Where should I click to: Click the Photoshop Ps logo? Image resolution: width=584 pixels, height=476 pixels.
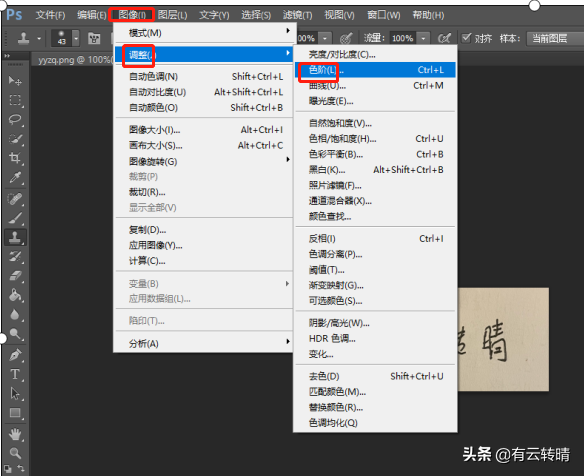[x=14, y=15]
